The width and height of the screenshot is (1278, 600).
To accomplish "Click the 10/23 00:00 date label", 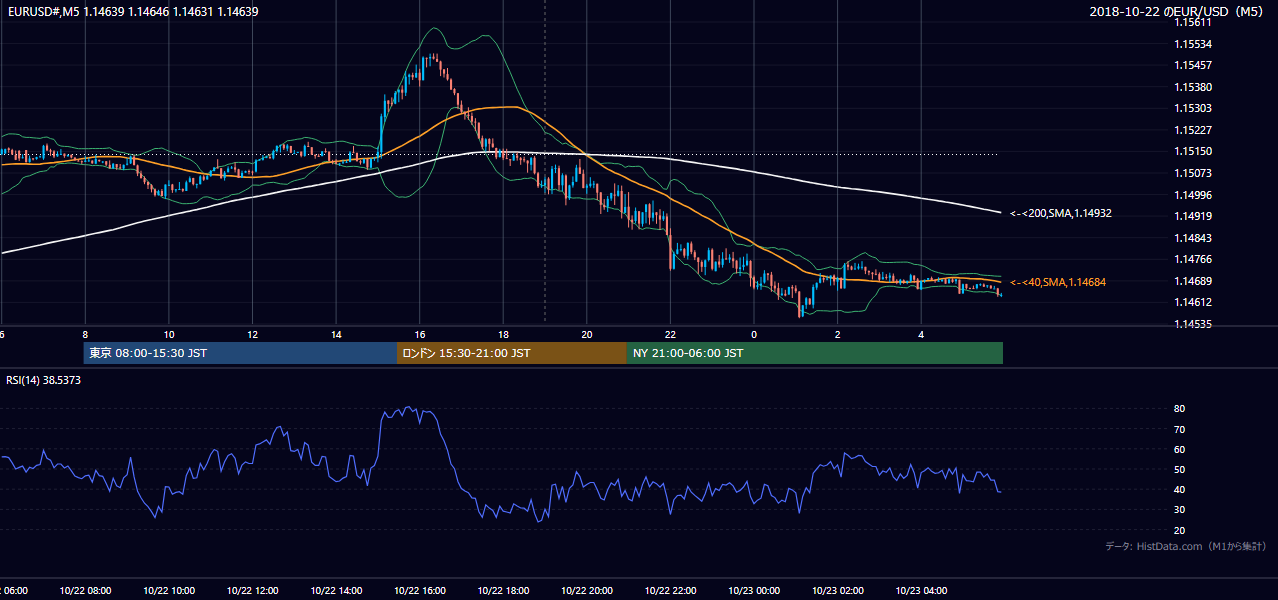I will [753, 591].
